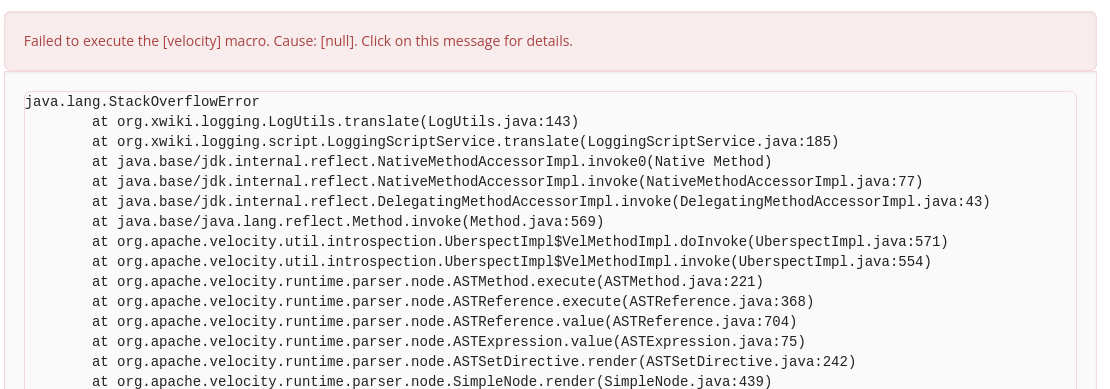The height and width of the screenshot is (389, 1110).
Task: Click the java.lang.StackOverflowError line
Action: pos(142,102)
